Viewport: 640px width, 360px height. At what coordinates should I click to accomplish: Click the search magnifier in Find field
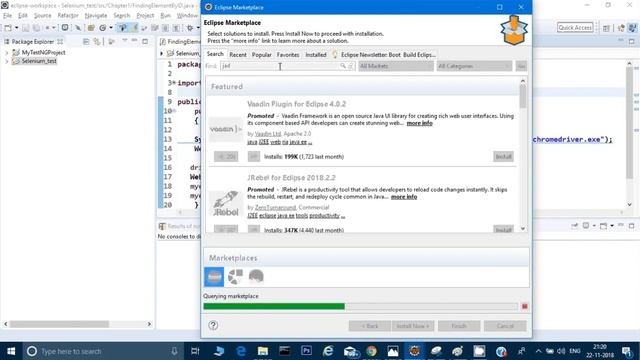343,66
